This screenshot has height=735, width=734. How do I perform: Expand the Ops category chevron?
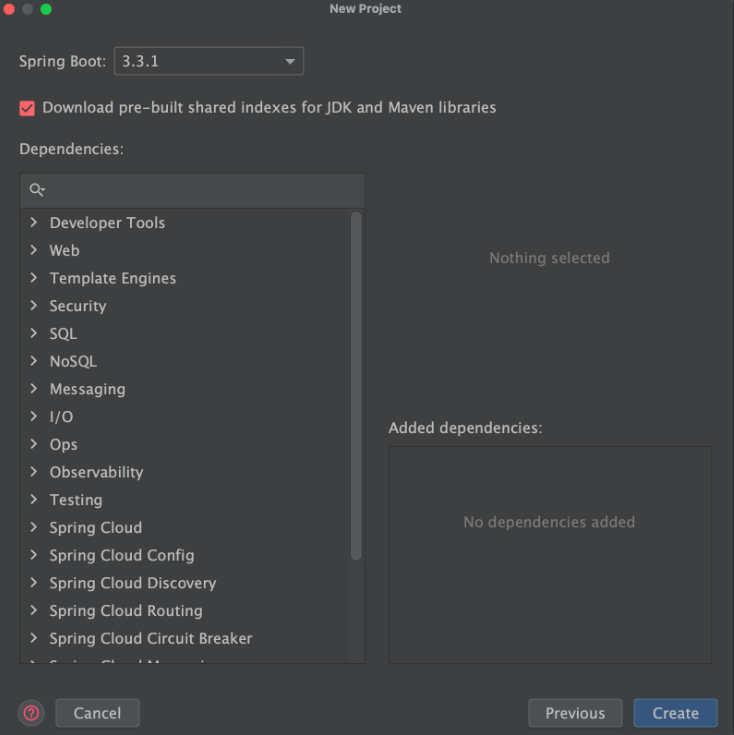(x=34, y=443)
